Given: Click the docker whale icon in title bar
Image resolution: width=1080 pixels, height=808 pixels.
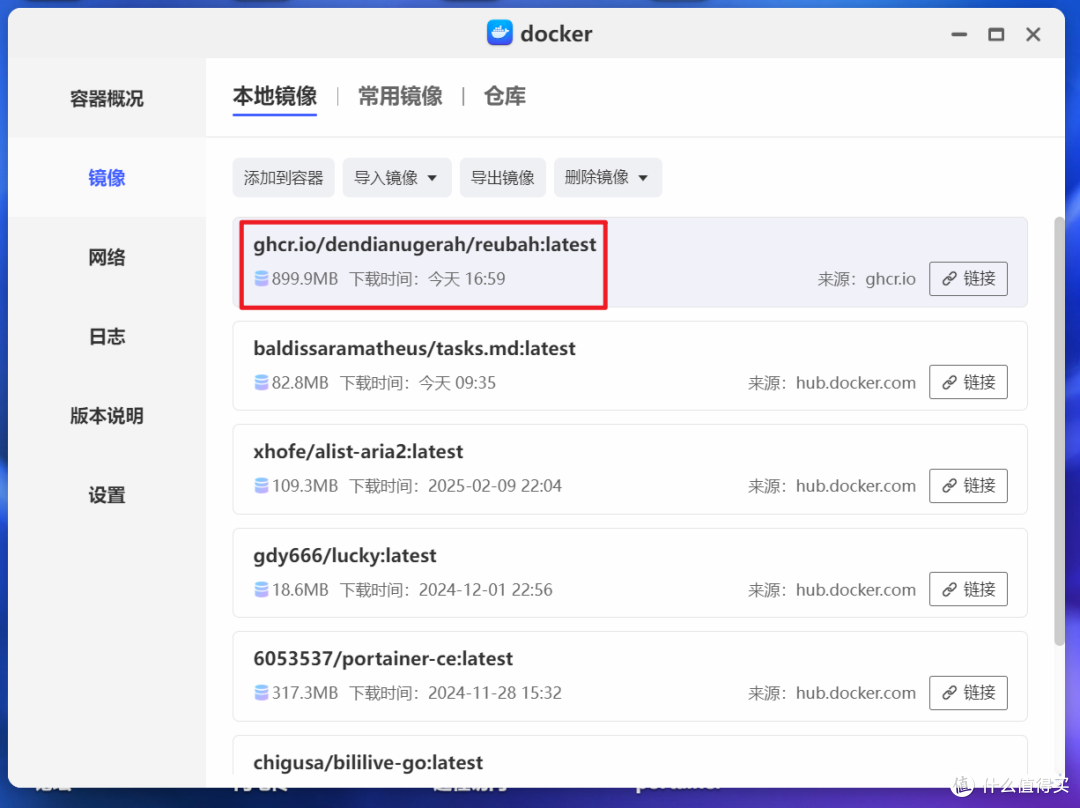Looking at the screenshot, I should point(499,32).
